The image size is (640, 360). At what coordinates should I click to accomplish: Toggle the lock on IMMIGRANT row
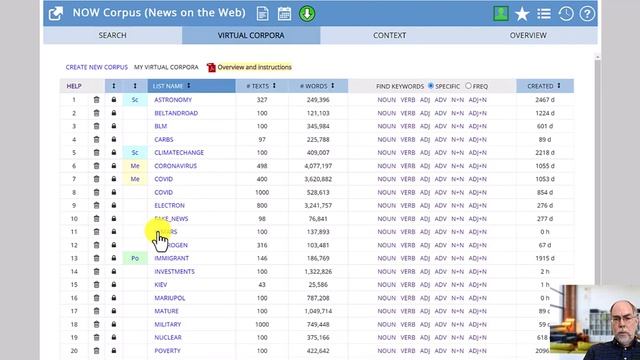114,258
